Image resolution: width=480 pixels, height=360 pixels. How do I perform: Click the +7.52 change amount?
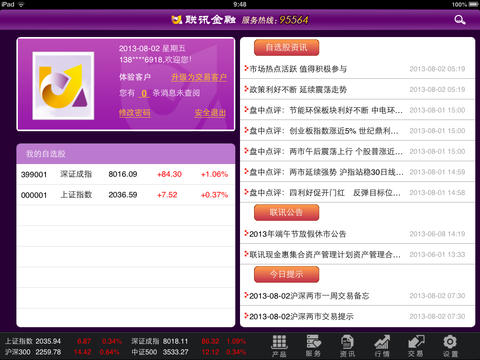pyautogui.click(x=167, y=195)
